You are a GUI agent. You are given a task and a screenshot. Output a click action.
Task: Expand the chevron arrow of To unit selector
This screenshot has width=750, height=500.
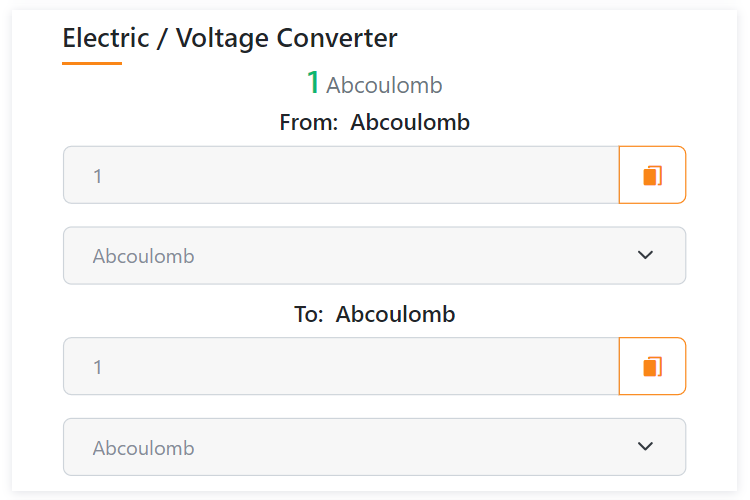(x=645, y=446)
